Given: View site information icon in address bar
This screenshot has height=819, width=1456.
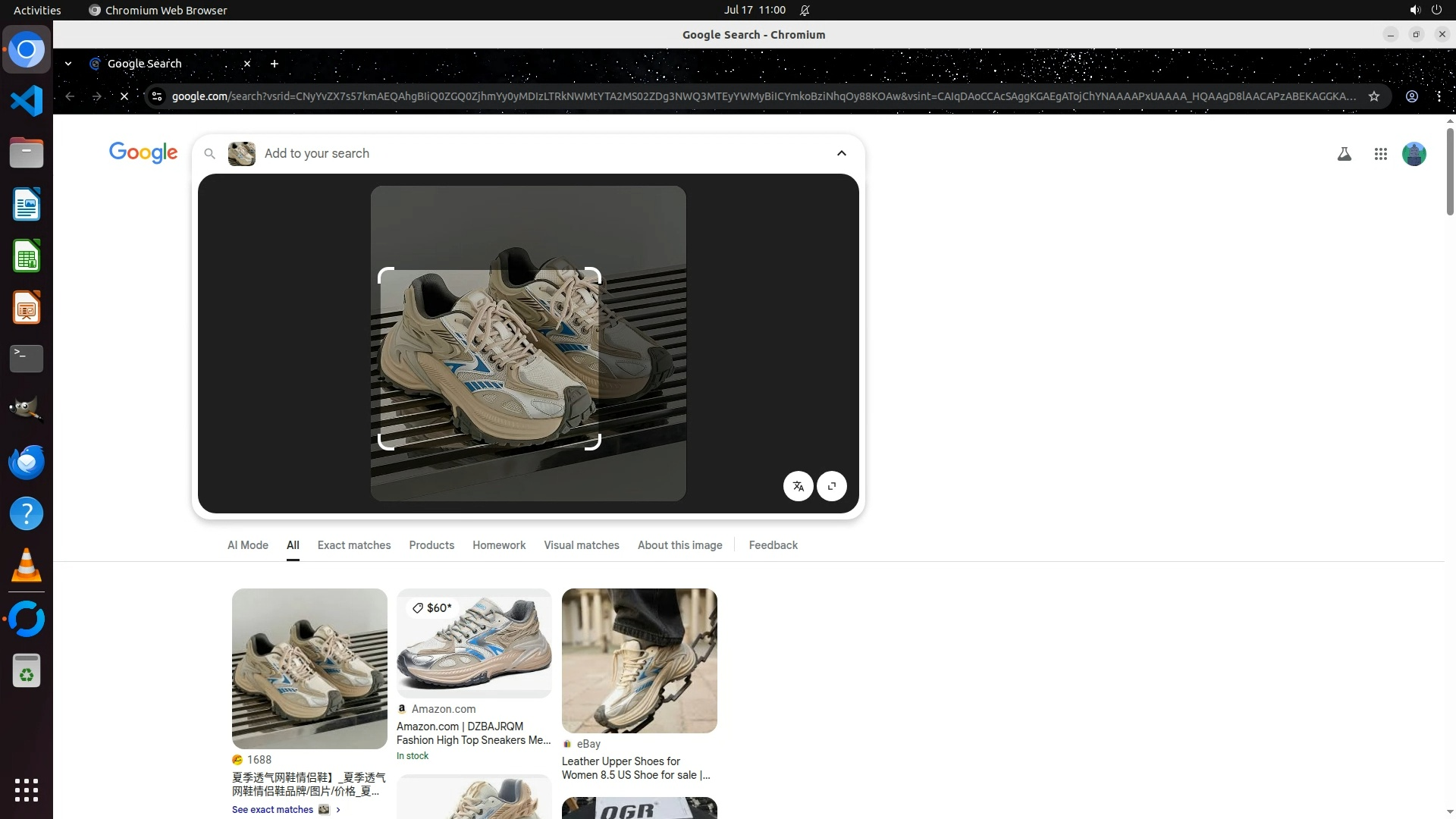Looking at the screenshot, I should [x=156, y=96].
